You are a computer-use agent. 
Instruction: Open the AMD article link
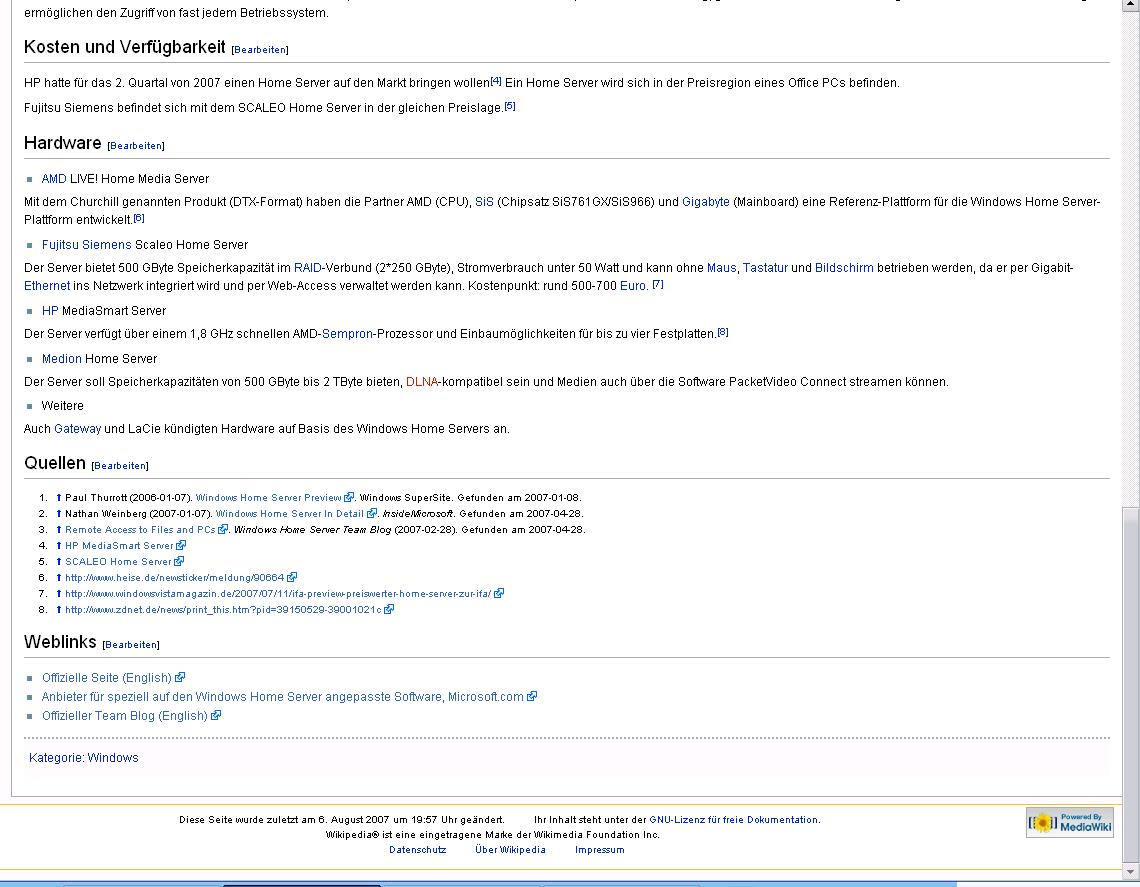[x=54, y=179]
